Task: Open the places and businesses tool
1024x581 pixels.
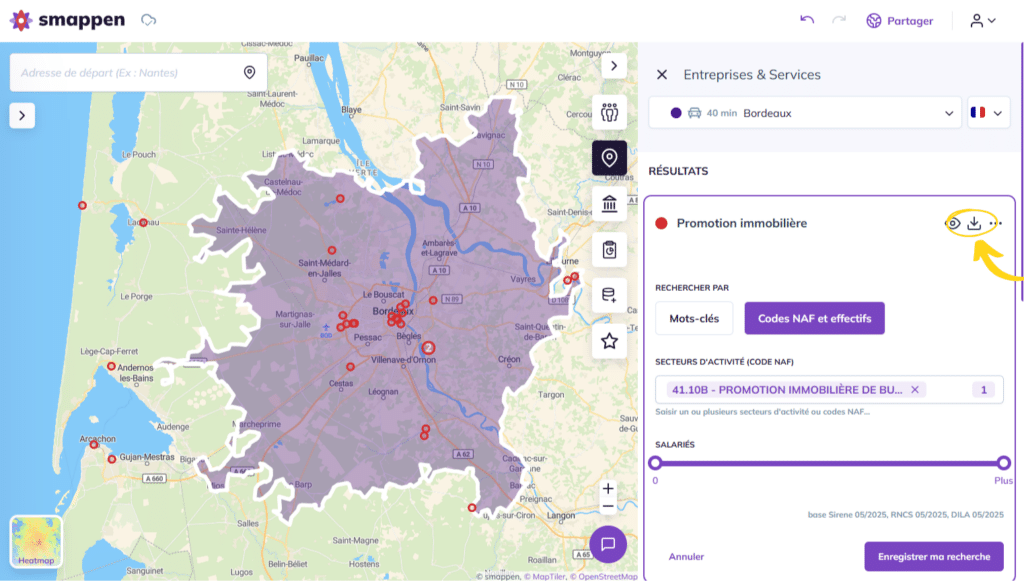Action: 609,158
